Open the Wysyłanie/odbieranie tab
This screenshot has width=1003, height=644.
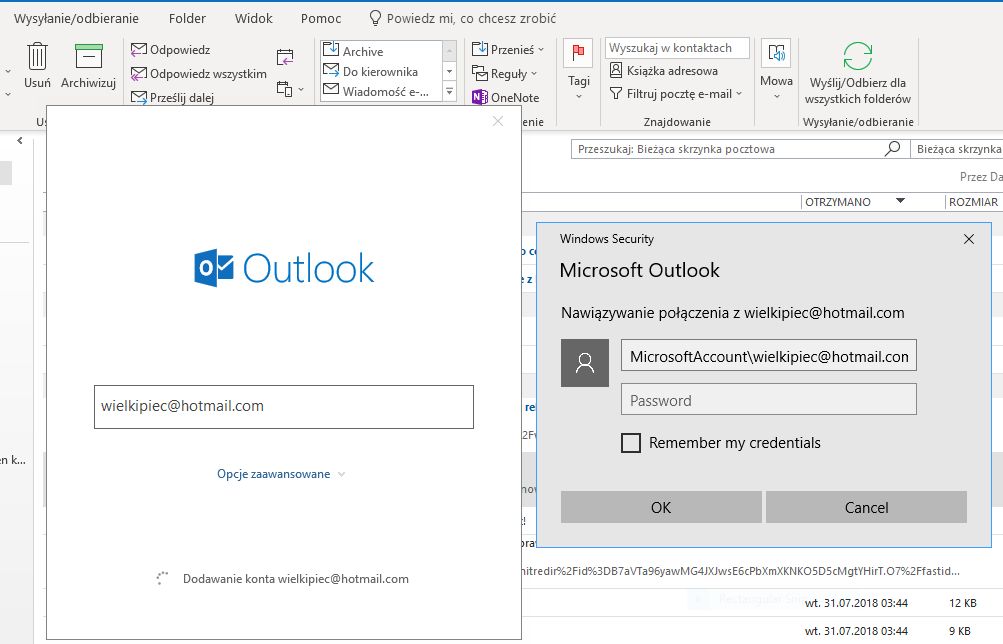click(x=76, y=19)
